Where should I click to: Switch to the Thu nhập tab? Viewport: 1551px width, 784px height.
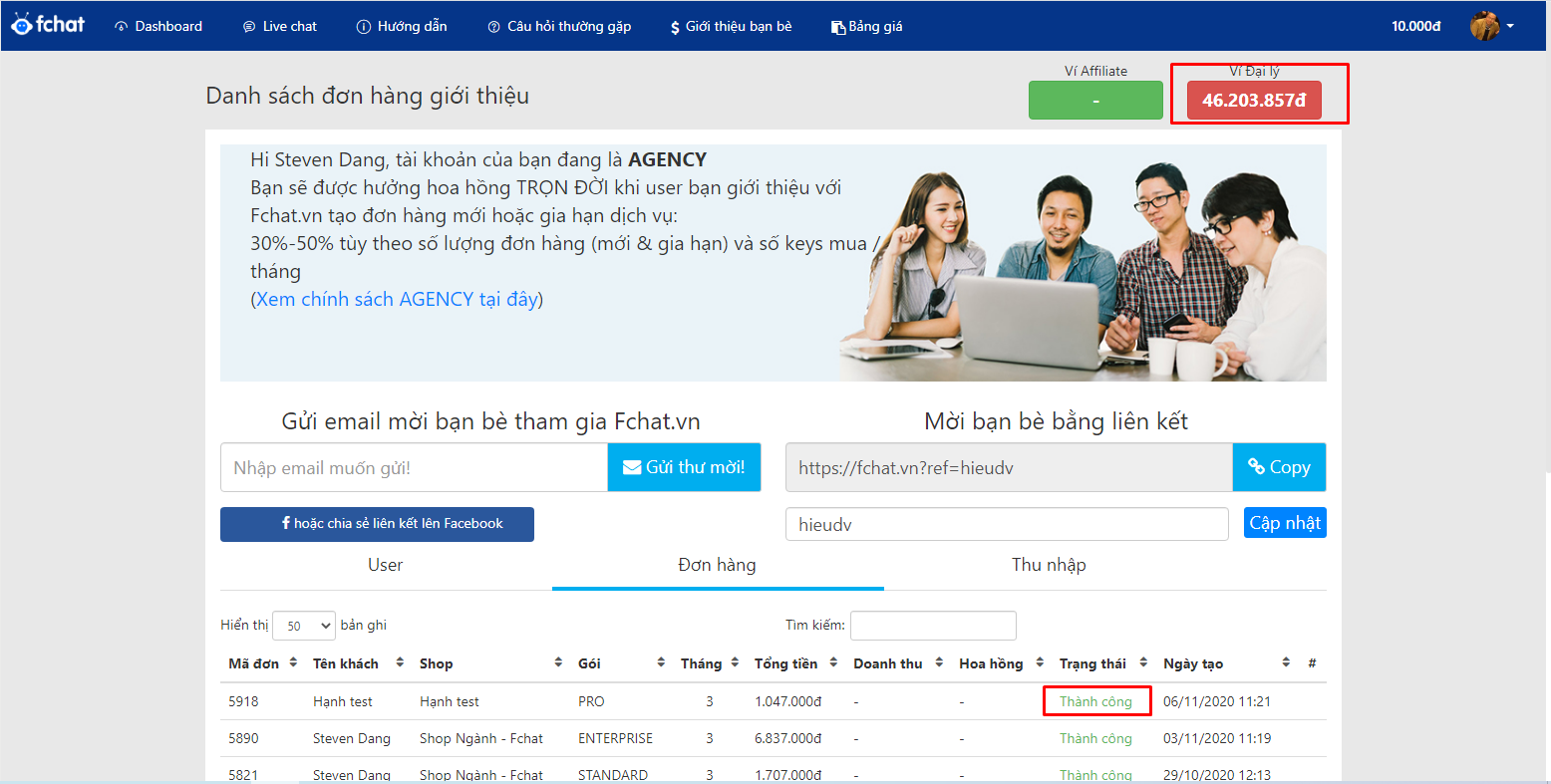coord(1050,565)
